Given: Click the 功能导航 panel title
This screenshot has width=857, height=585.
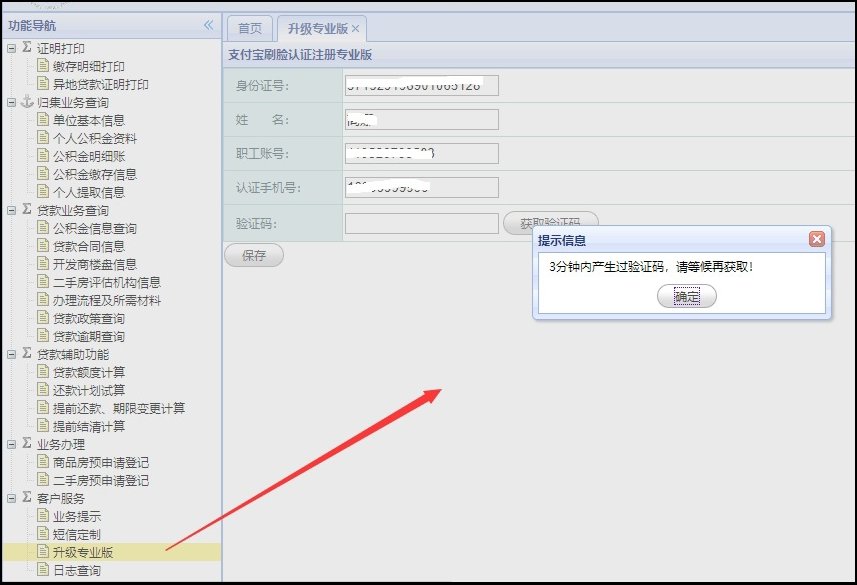Looking at the screenshot, I should (32, 26).
